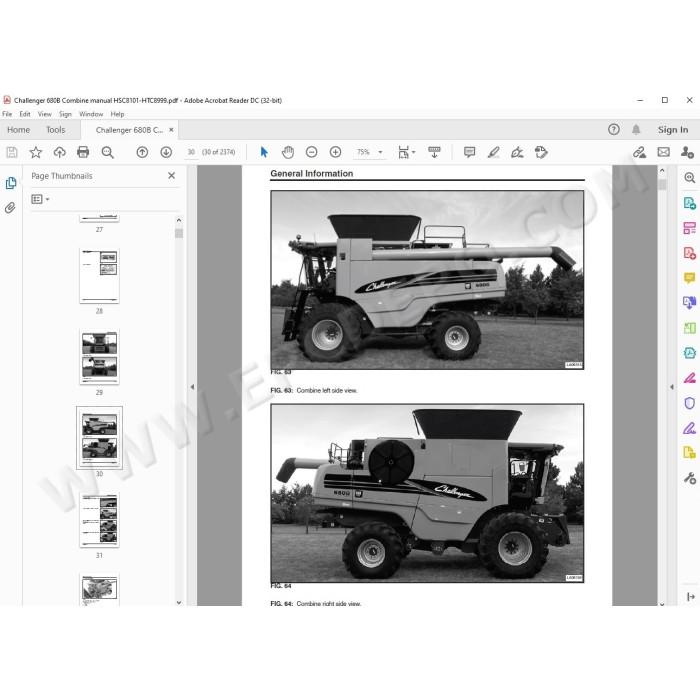This screenshot has height=700, width=700.
Task: Open scrolling and read mode from the toolbar
Action: point(434,152)
